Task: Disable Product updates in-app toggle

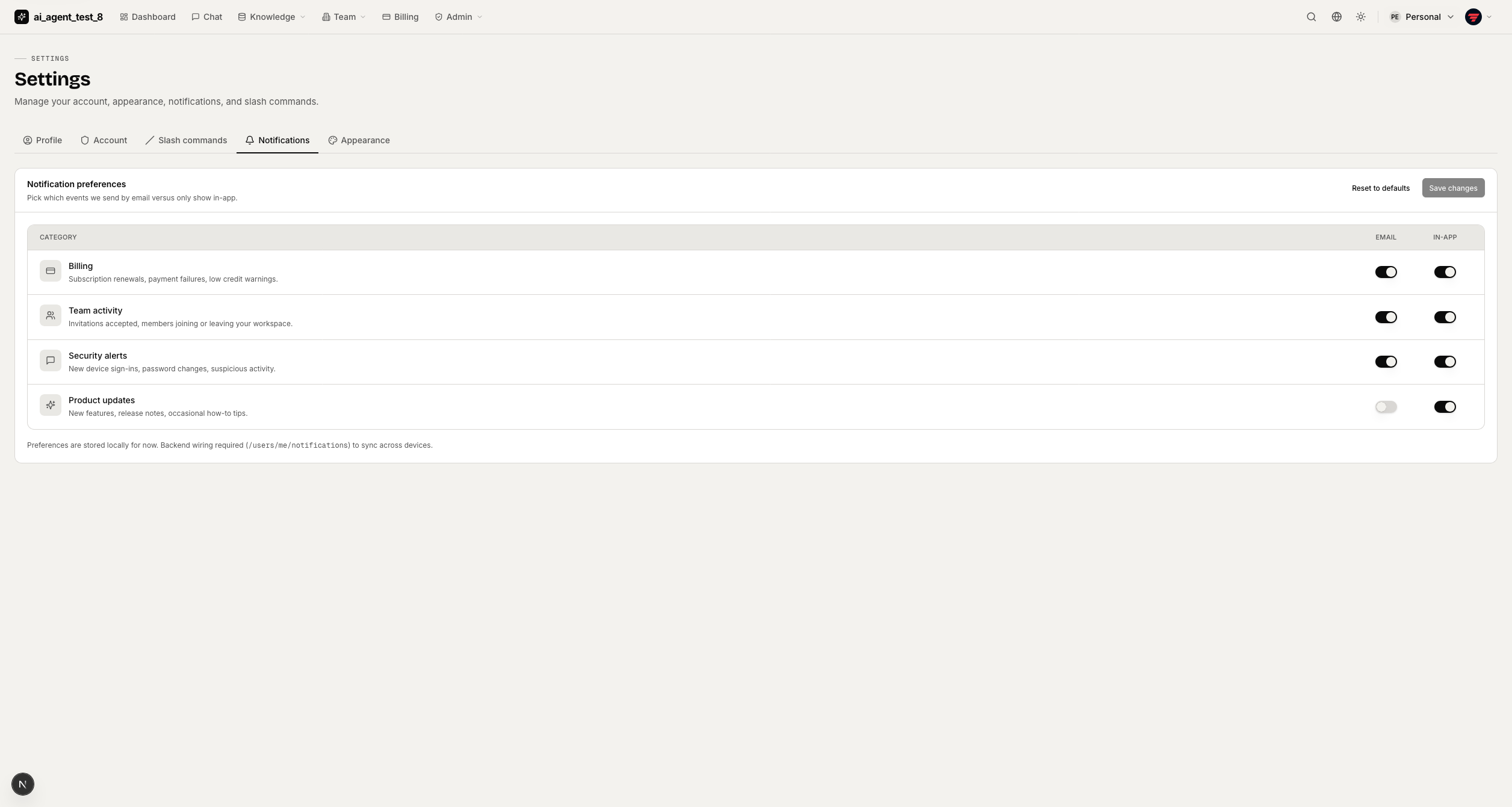Action: coord(1445,407)
